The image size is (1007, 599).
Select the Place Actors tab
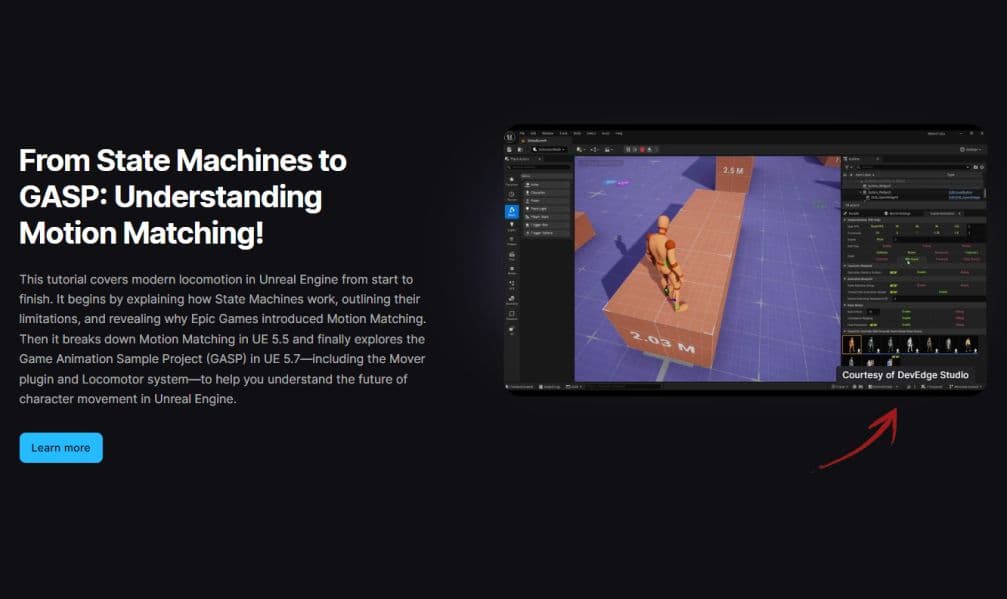(x=523, y=159)
